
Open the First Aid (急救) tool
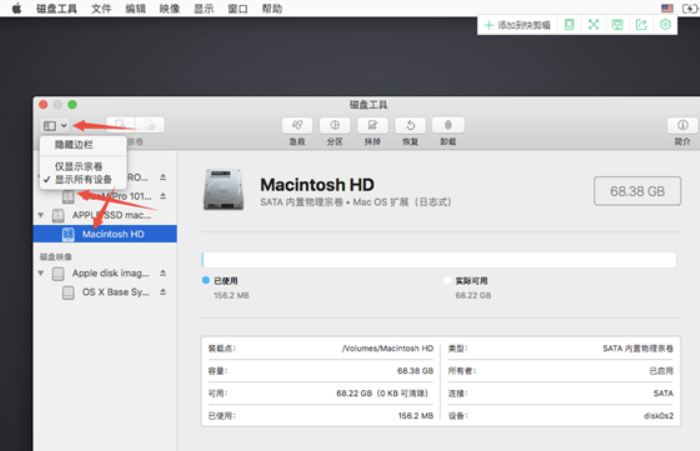(297, 125)
